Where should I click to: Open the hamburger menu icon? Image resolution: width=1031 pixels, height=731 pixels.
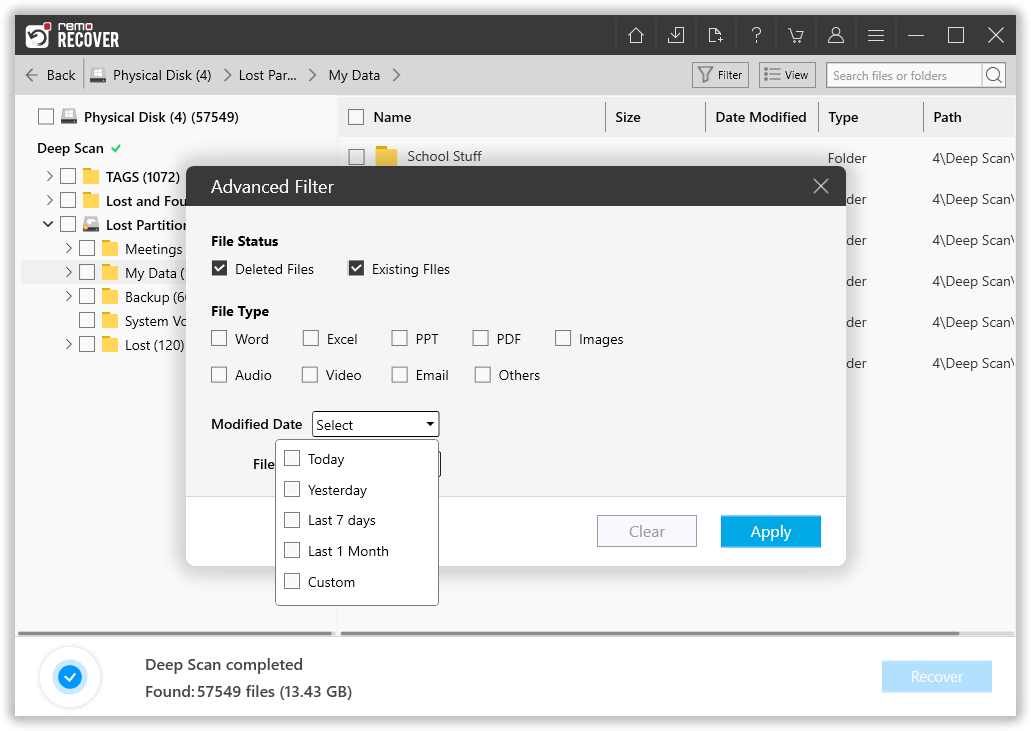coord(876,35)
